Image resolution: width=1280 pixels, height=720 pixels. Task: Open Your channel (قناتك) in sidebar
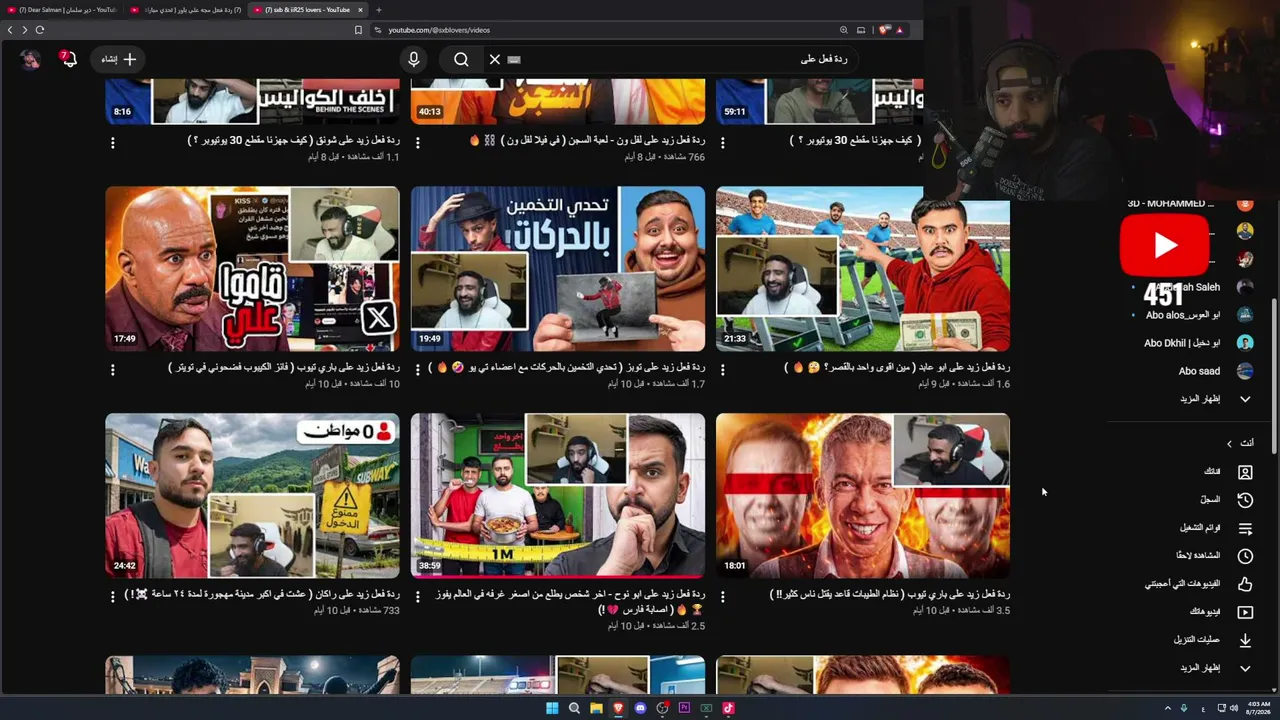tap(1228, 472)
